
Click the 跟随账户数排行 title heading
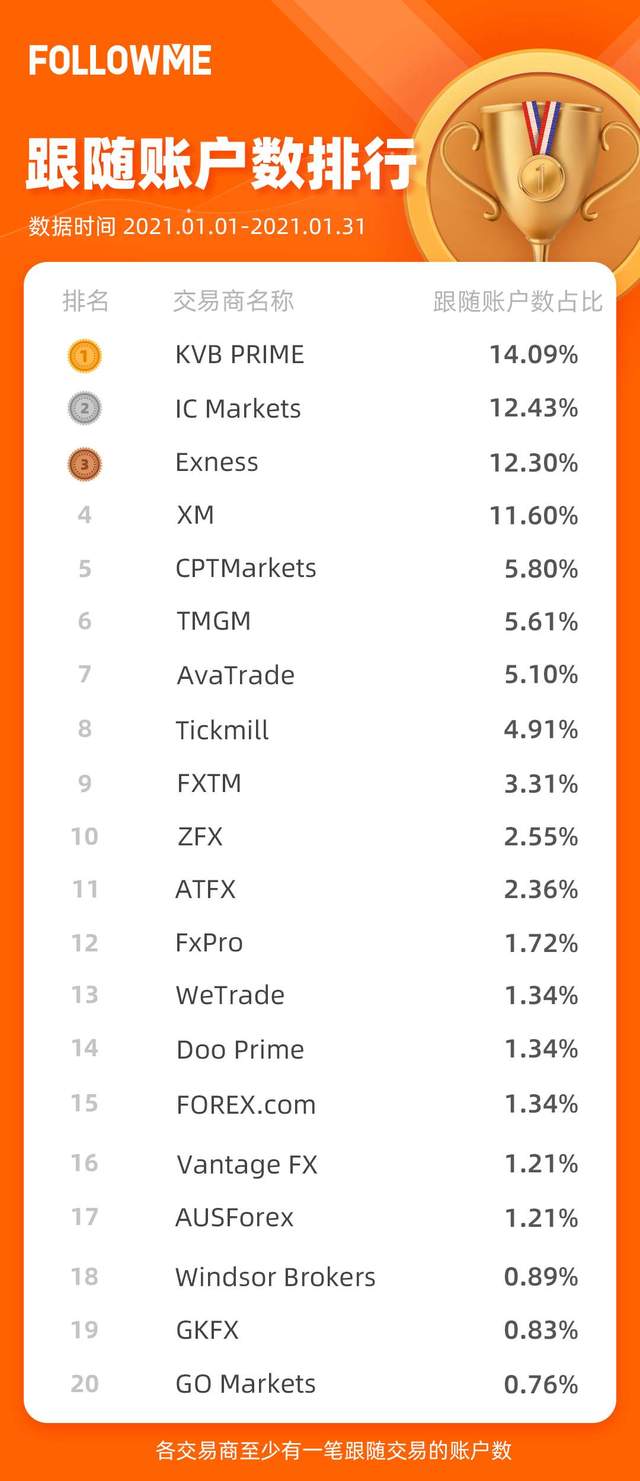click(x=221, y=163)
